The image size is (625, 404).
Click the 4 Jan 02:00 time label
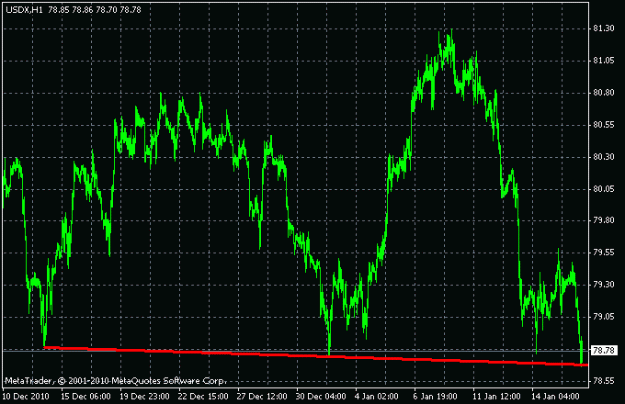(377, 396)
